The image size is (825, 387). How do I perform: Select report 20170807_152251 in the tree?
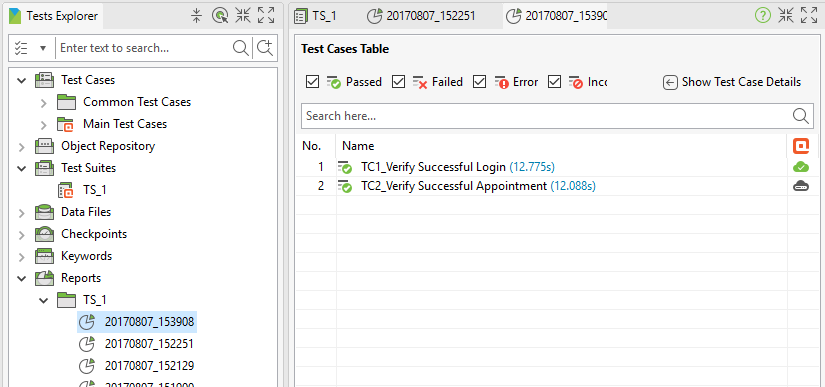[x=149, y=344]
